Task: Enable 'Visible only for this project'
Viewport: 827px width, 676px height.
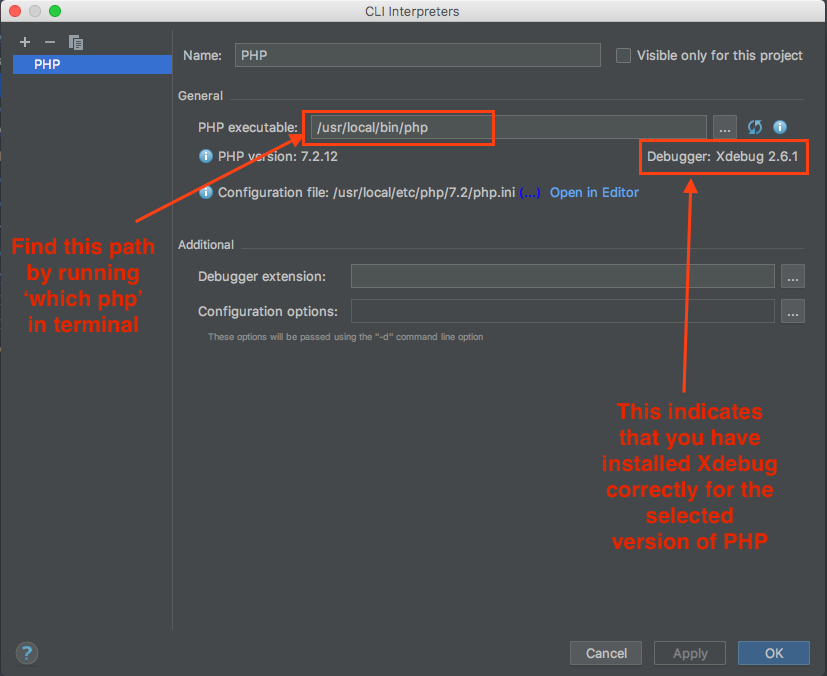Action: (x=623, y=56)
